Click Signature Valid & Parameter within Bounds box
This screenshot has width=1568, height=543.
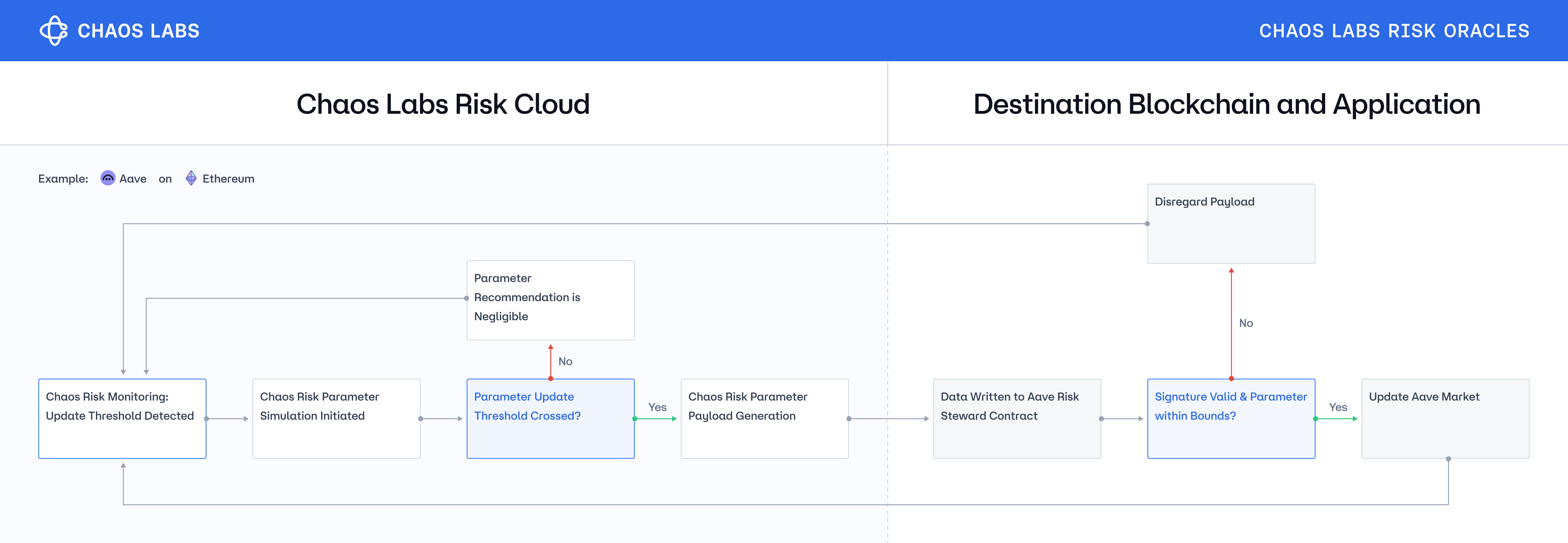tap(1231, 419)
